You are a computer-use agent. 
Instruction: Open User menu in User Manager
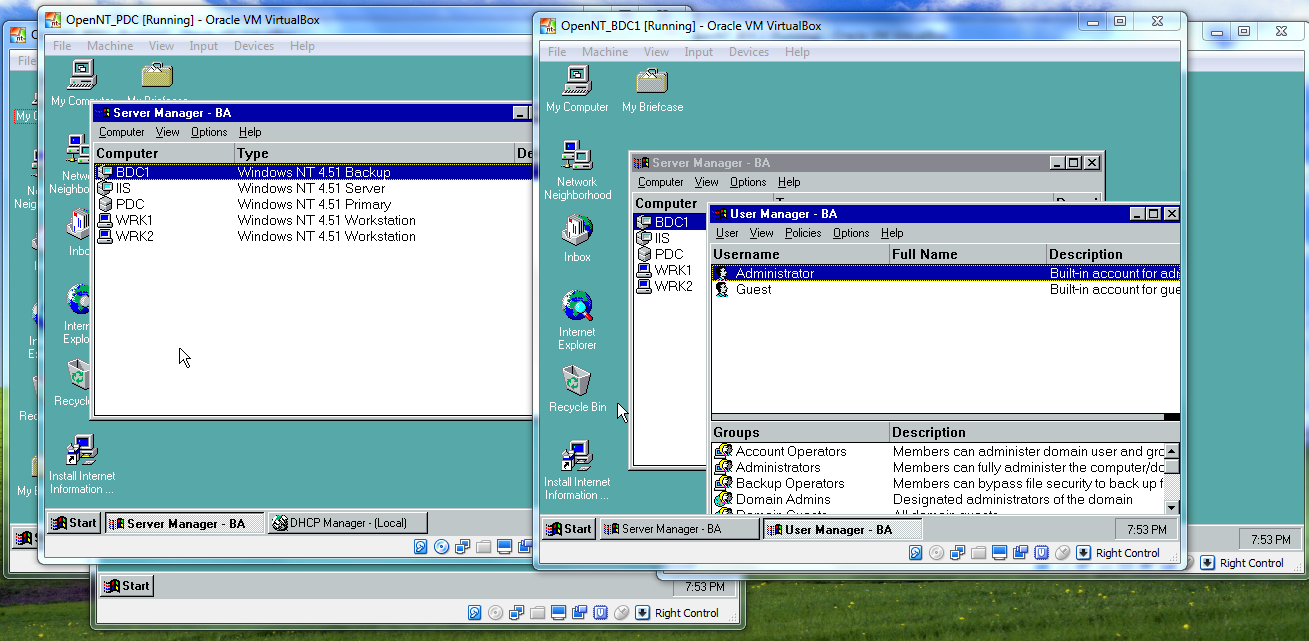(x=727, y=233)
